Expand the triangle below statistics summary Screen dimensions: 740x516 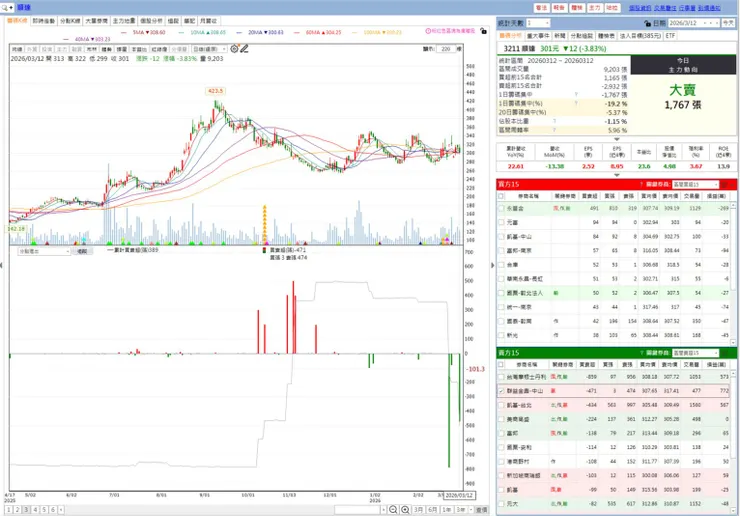(x=616, y=139)
